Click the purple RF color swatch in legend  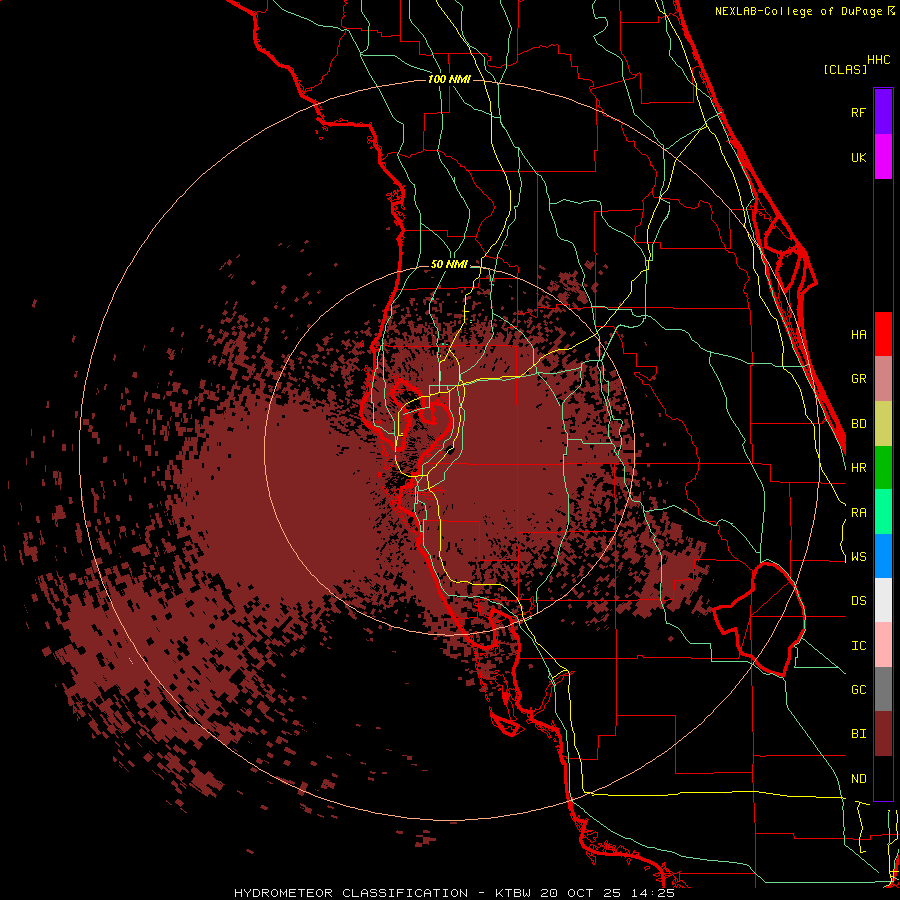tap(883, 111)
